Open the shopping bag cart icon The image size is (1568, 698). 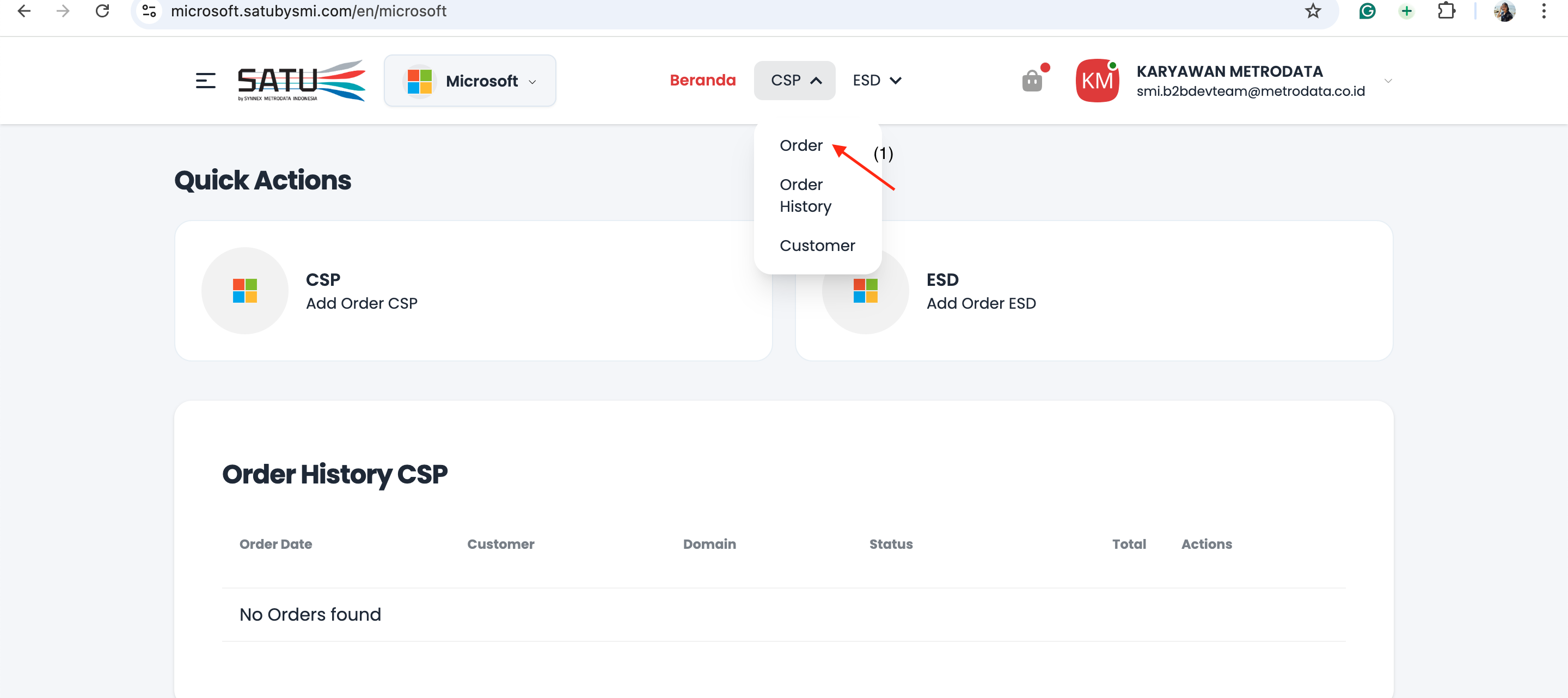1032,81
